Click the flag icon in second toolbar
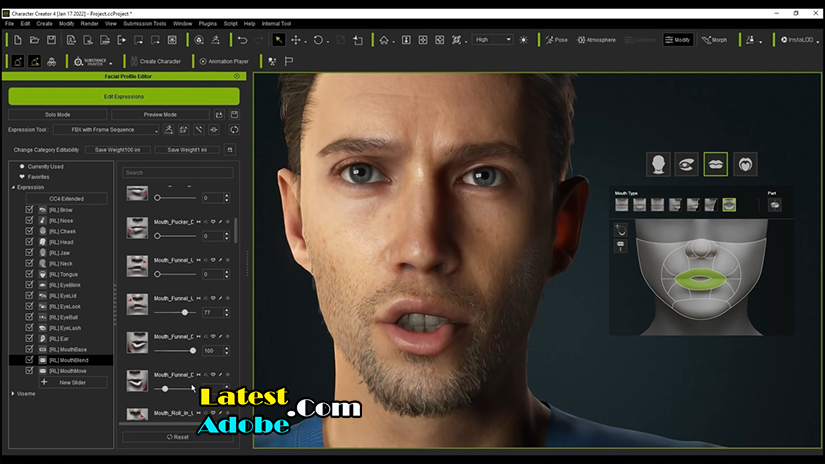Image resolution: width=825 pixels, height=464 pixels. click(x=289, y=62)
